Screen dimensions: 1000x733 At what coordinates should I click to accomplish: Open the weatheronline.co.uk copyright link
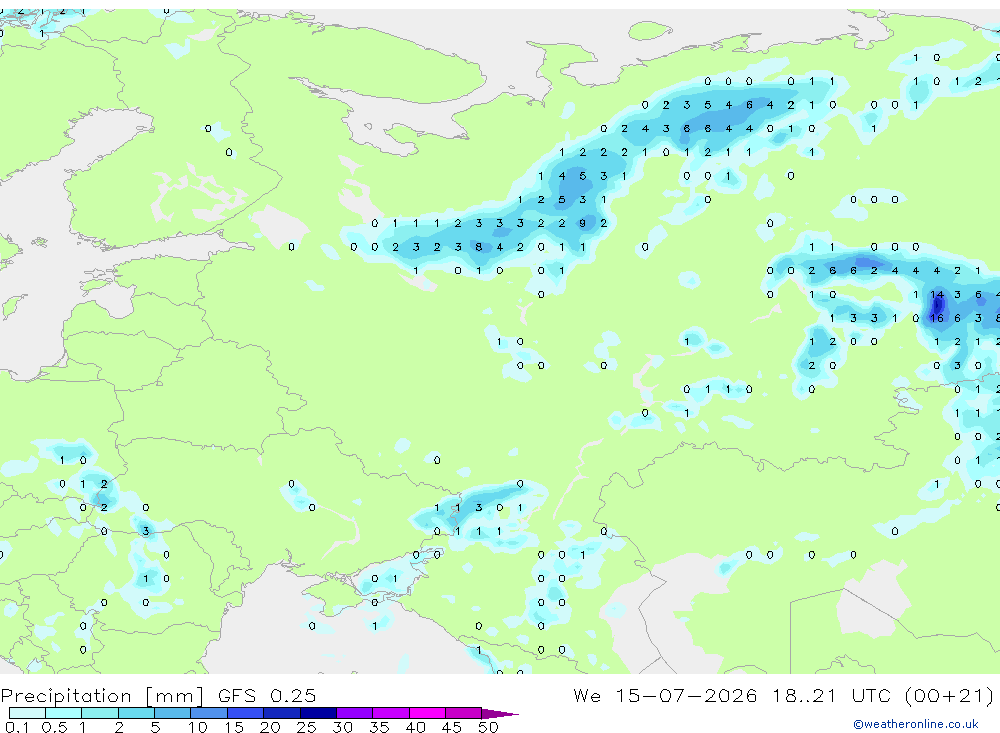(x=916, y=724)
